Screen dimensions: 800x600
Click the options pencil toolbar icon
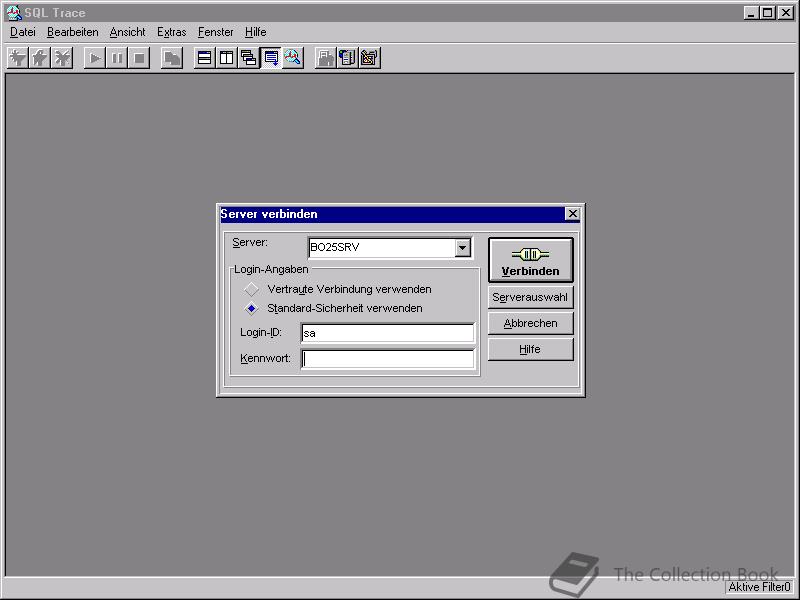[369, 58]
